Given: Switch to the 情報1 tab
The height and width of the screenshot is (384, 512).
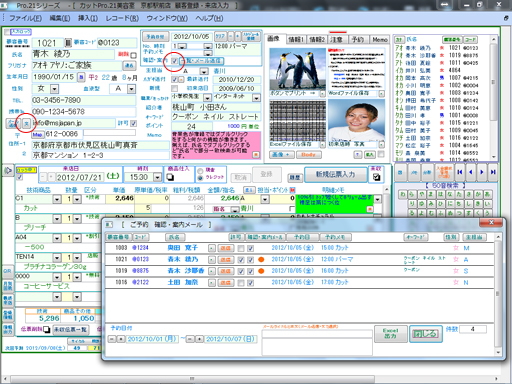Looking at the screenshot, I should 296,39.
